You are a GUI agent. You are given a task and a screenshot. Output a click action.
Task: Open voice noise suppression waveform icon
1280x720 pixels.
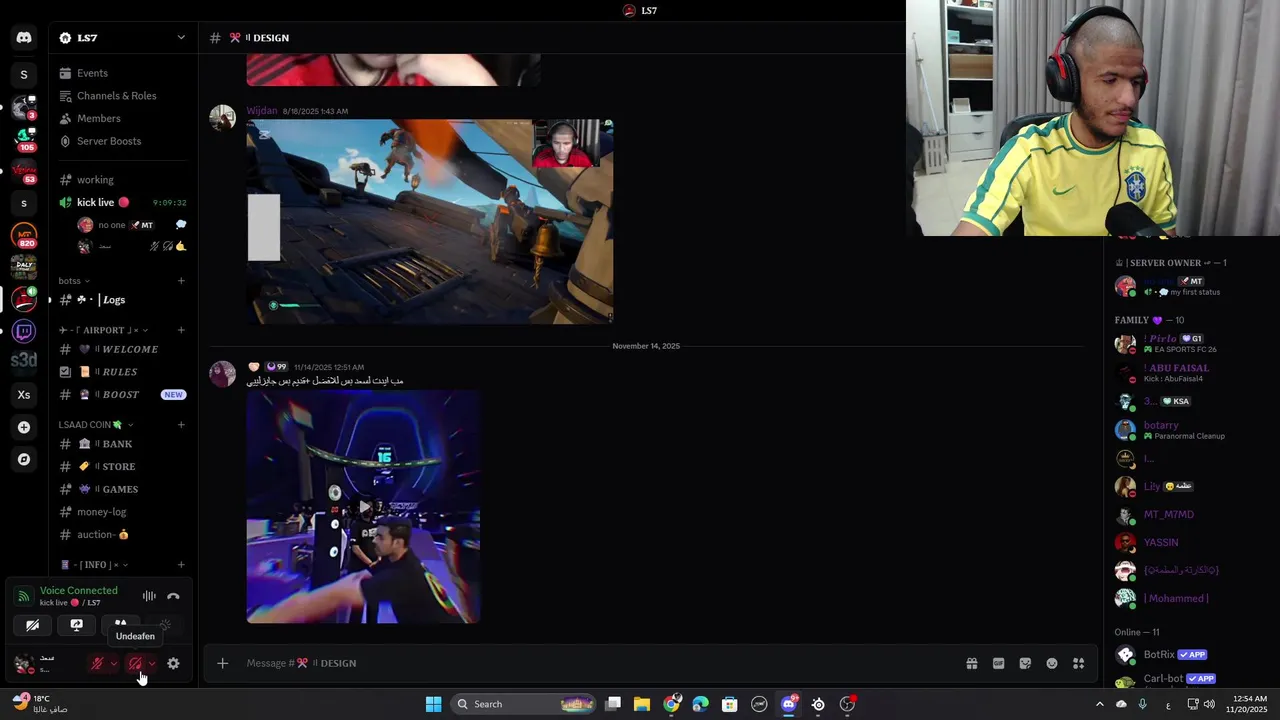(149, 596)
